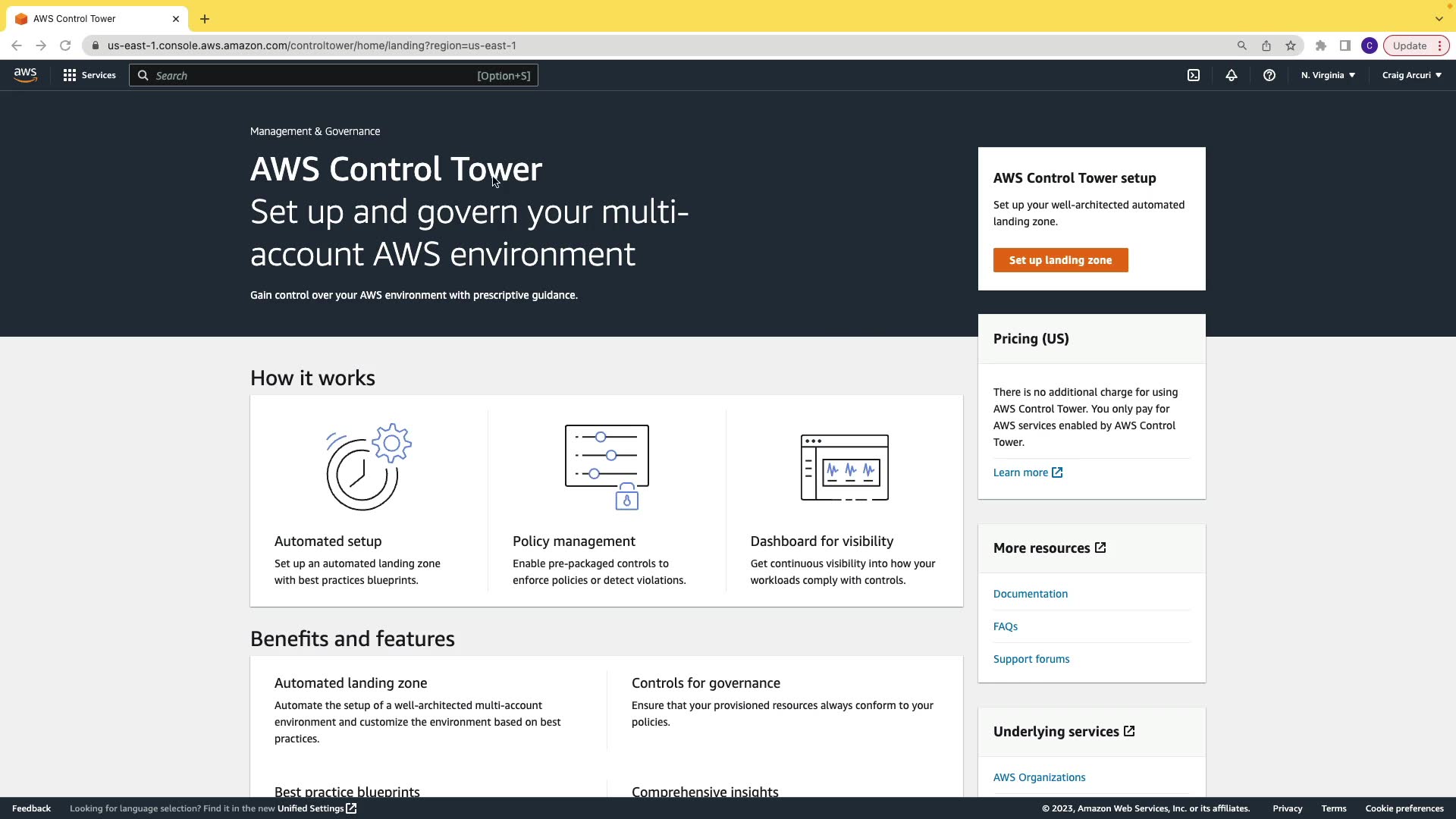Bookmark page with star icon
Screen dimensions: 1456x819
pyautogui.click(x=1291, y=45)
